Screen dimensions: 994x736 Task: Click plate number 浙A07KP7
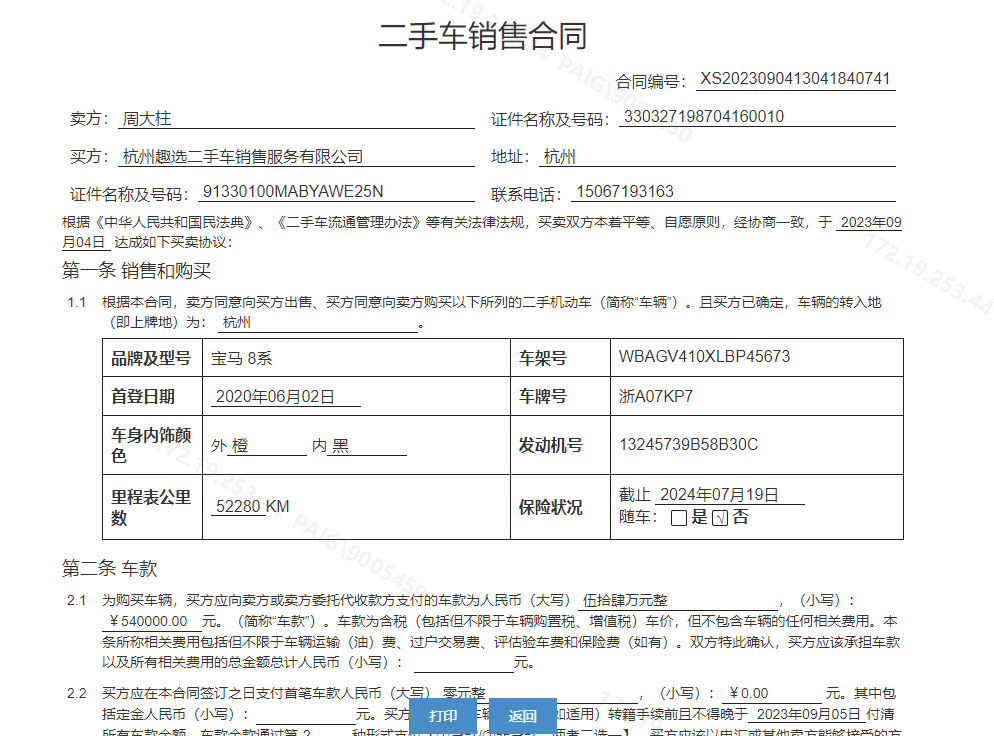pos(655,396)
